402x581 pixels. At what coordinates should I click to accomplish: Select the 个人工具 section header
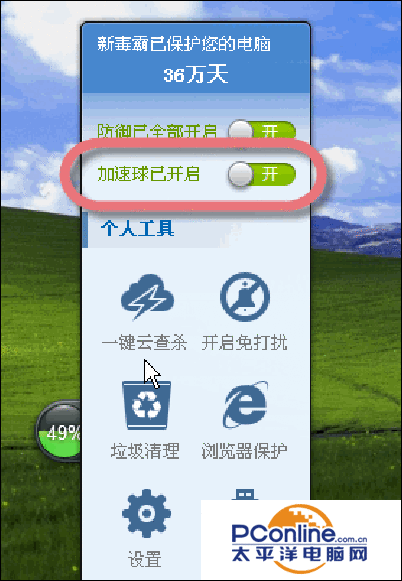tap(138, 229)
